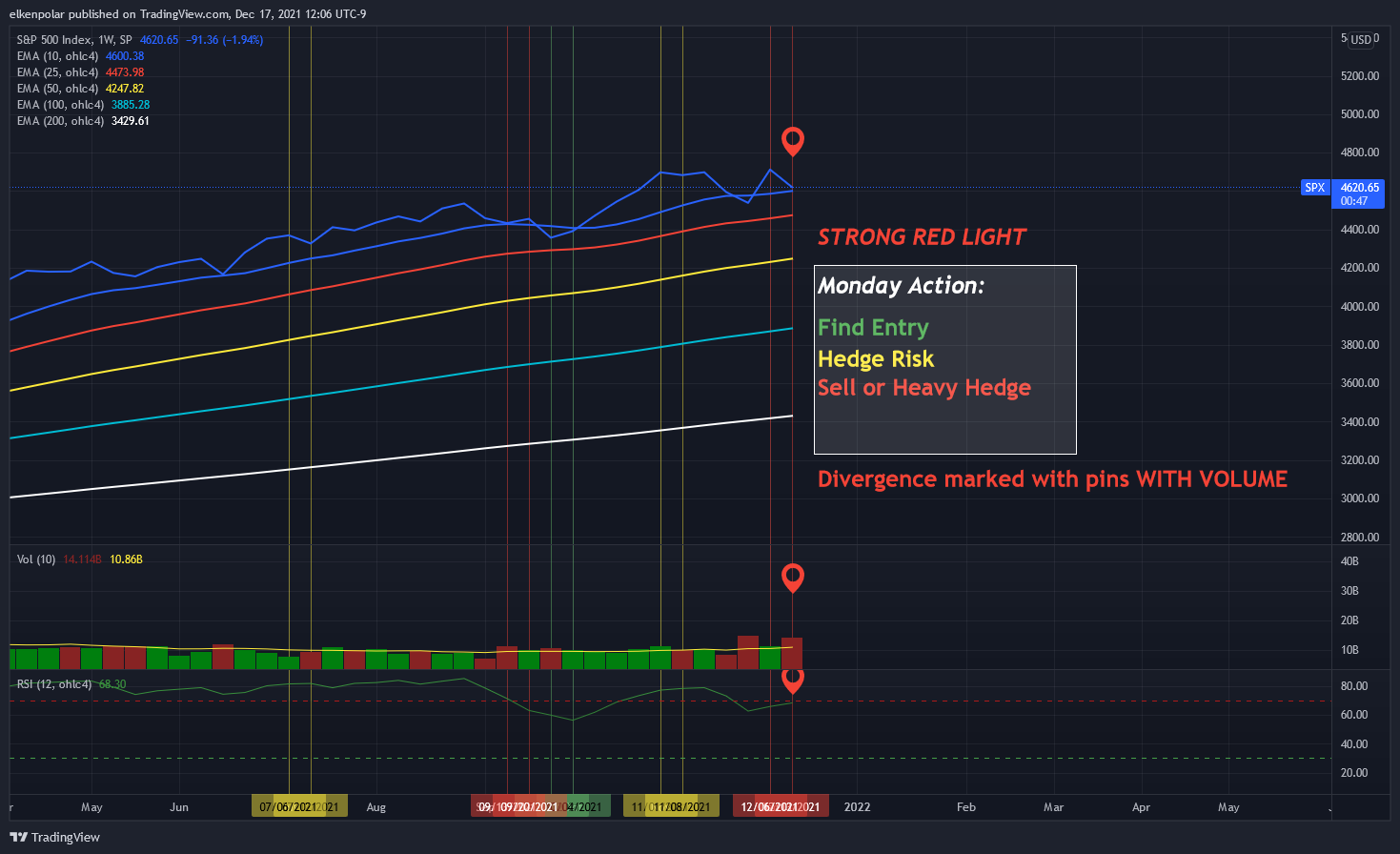Screen dimensions: 1400x854
Task: Click the 20.00 RSI axis value
Action: click(1354, 773)
